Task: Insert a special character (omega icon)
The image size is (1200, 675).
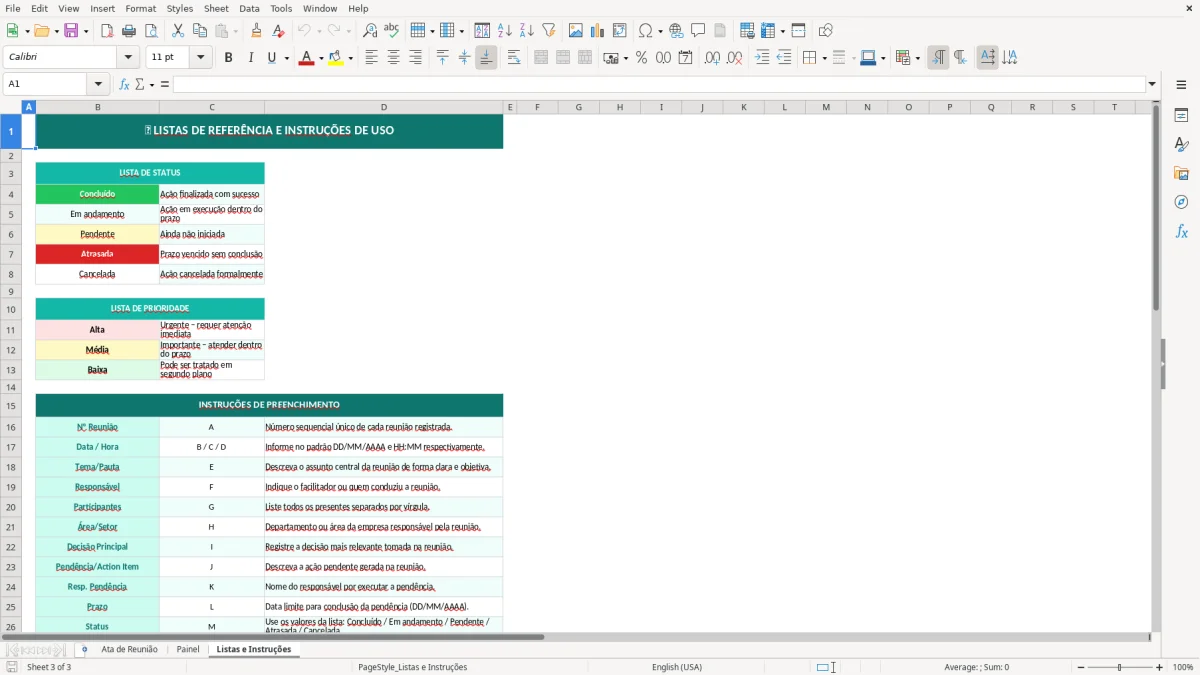Action: (x=645, y=31)
